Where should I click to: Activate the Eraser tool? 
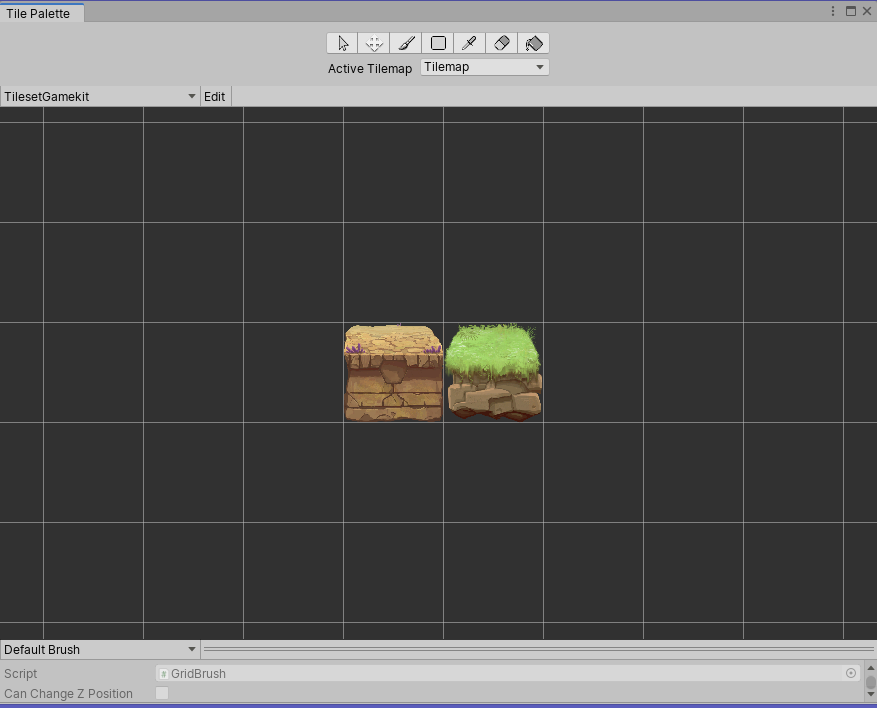[502, 42]
